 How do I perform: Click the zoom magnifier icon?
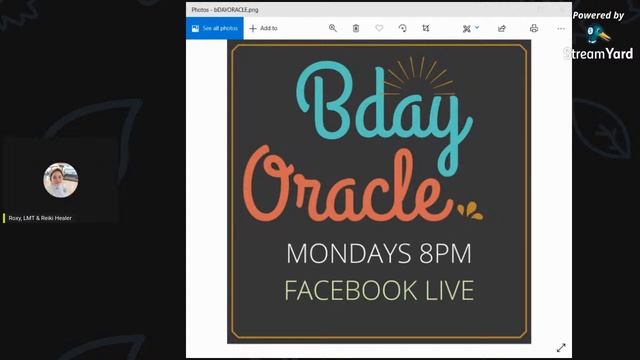333,28
